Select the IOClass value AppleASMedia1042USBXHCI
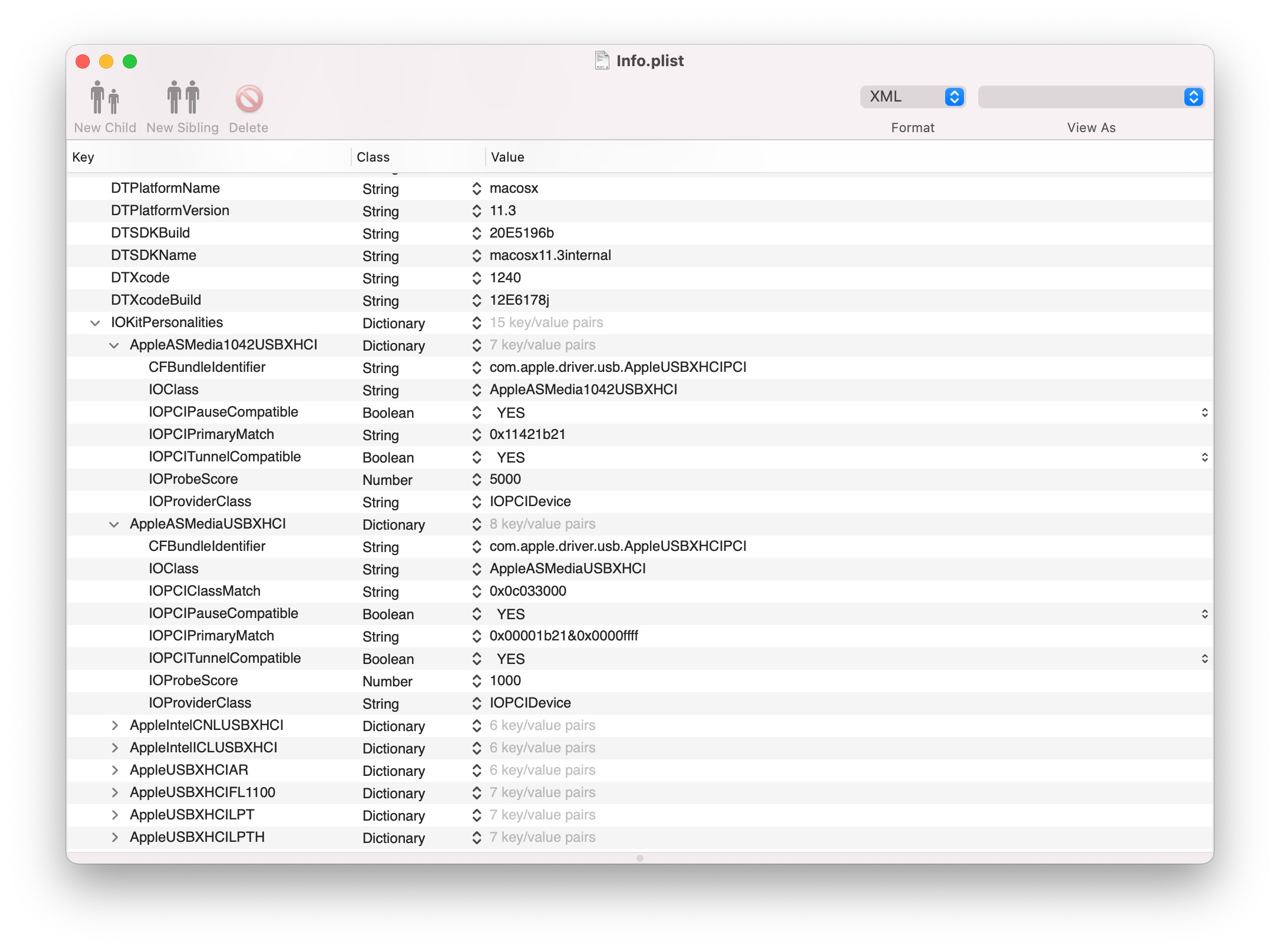 583,390
